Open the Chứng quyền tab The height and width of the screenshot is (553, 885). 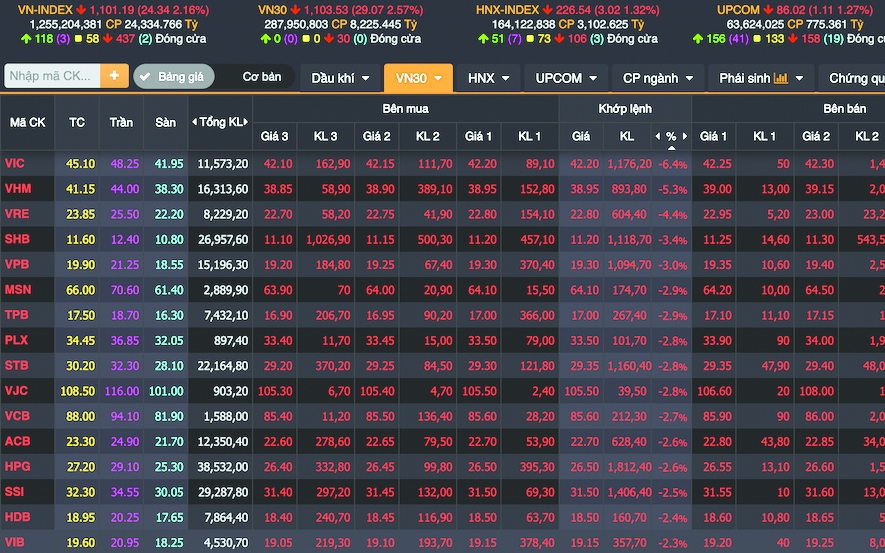click(856, 78)
